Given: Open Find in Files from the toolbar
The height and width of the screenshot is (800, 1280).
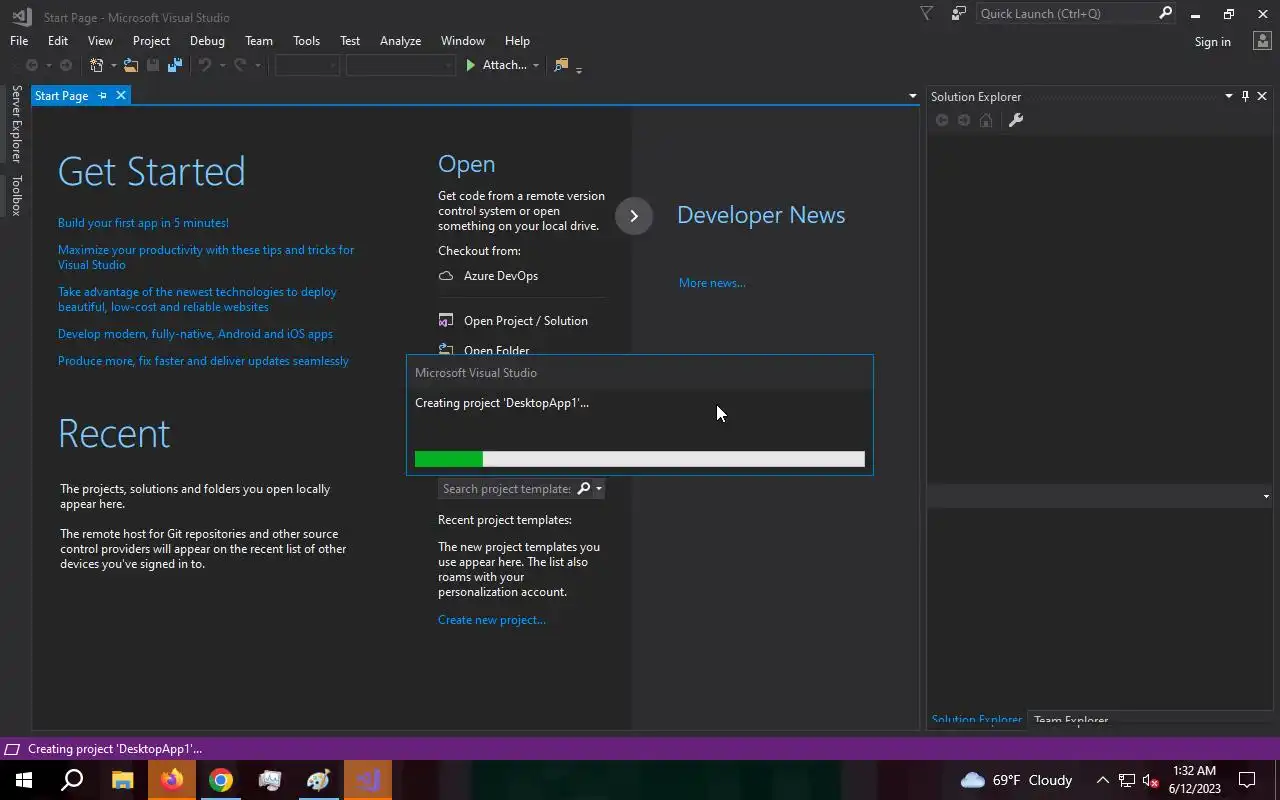Looking at the screenshot, I should tap(561, 65).
